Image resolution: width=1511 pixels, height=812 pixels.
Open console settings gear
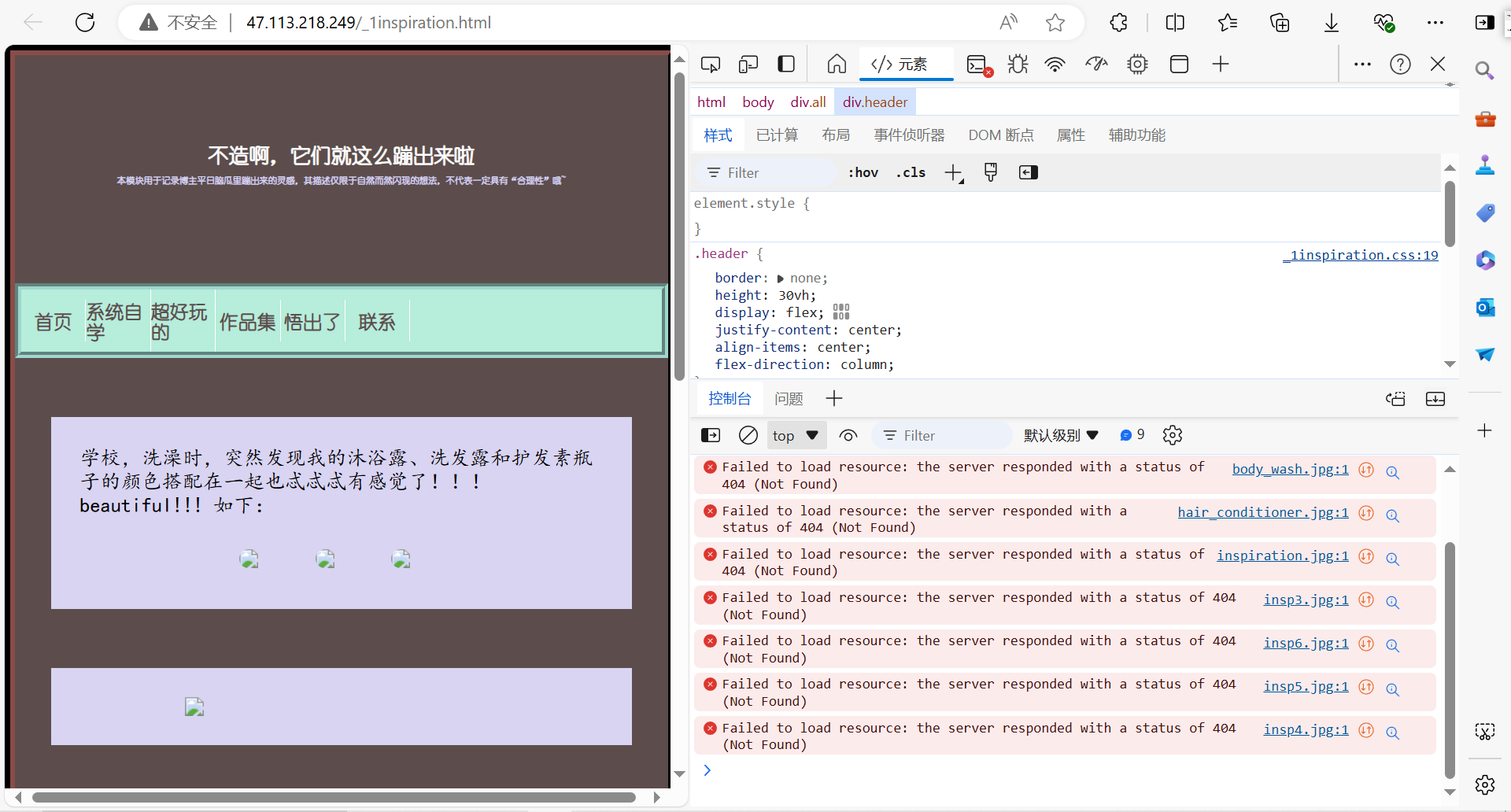[x=1173, y=435]
